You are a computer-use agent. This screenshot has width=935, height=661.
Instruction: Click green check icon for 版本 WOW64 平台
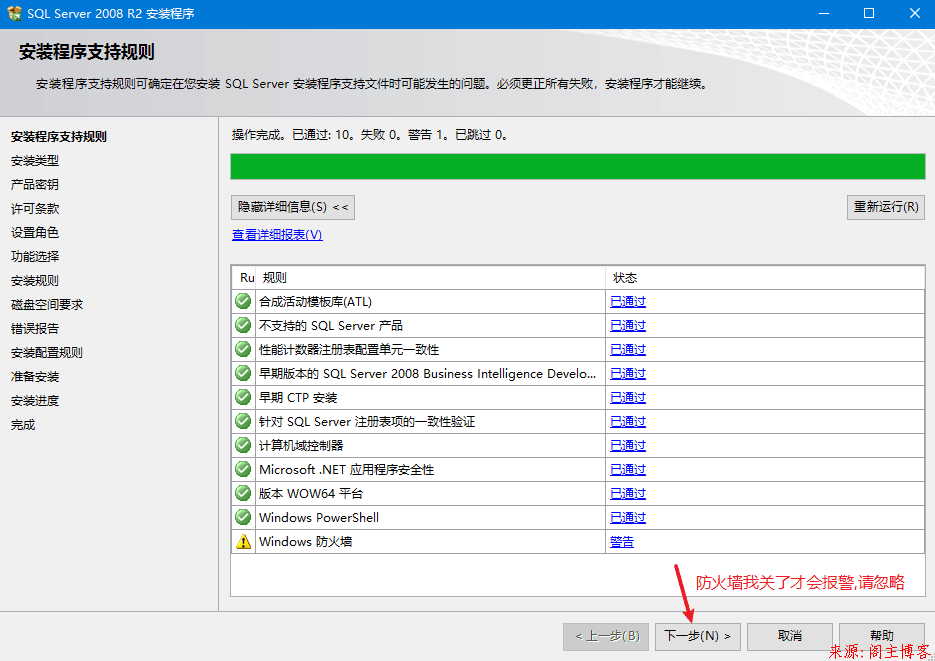[243, 494]
